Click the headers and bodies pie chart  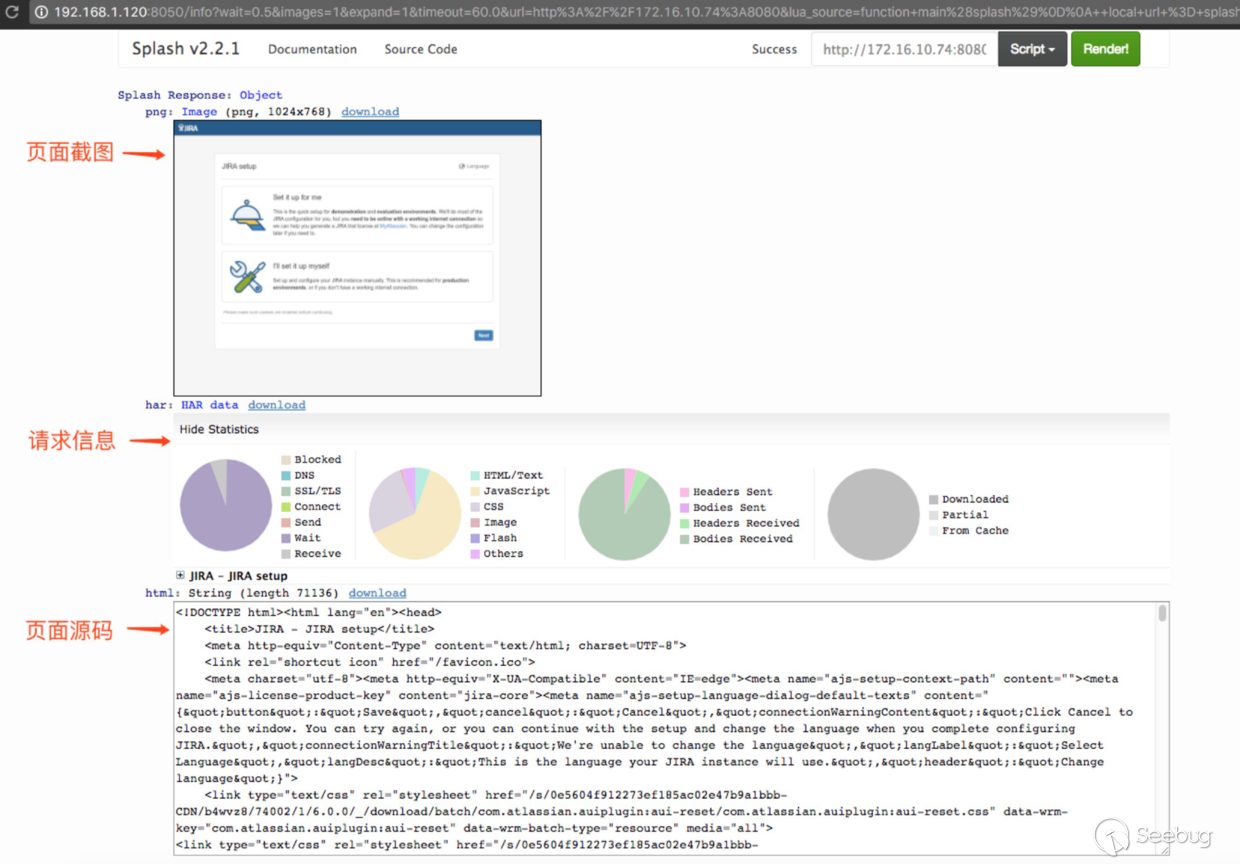tap(623, 513)
